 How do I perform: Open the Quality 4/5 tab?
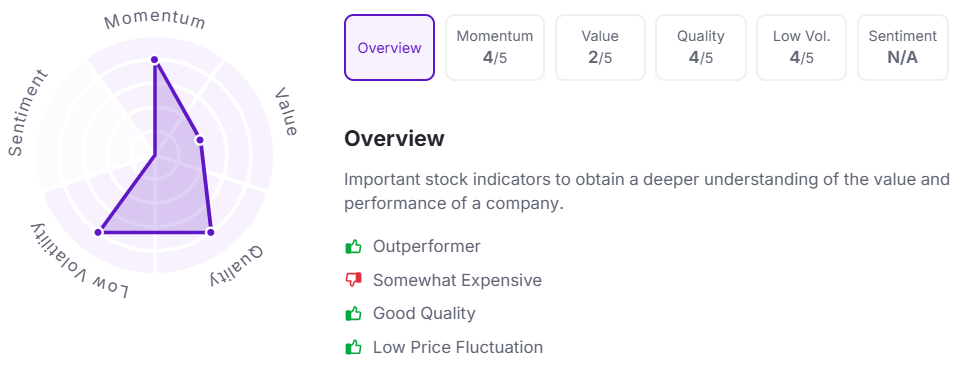701,48
